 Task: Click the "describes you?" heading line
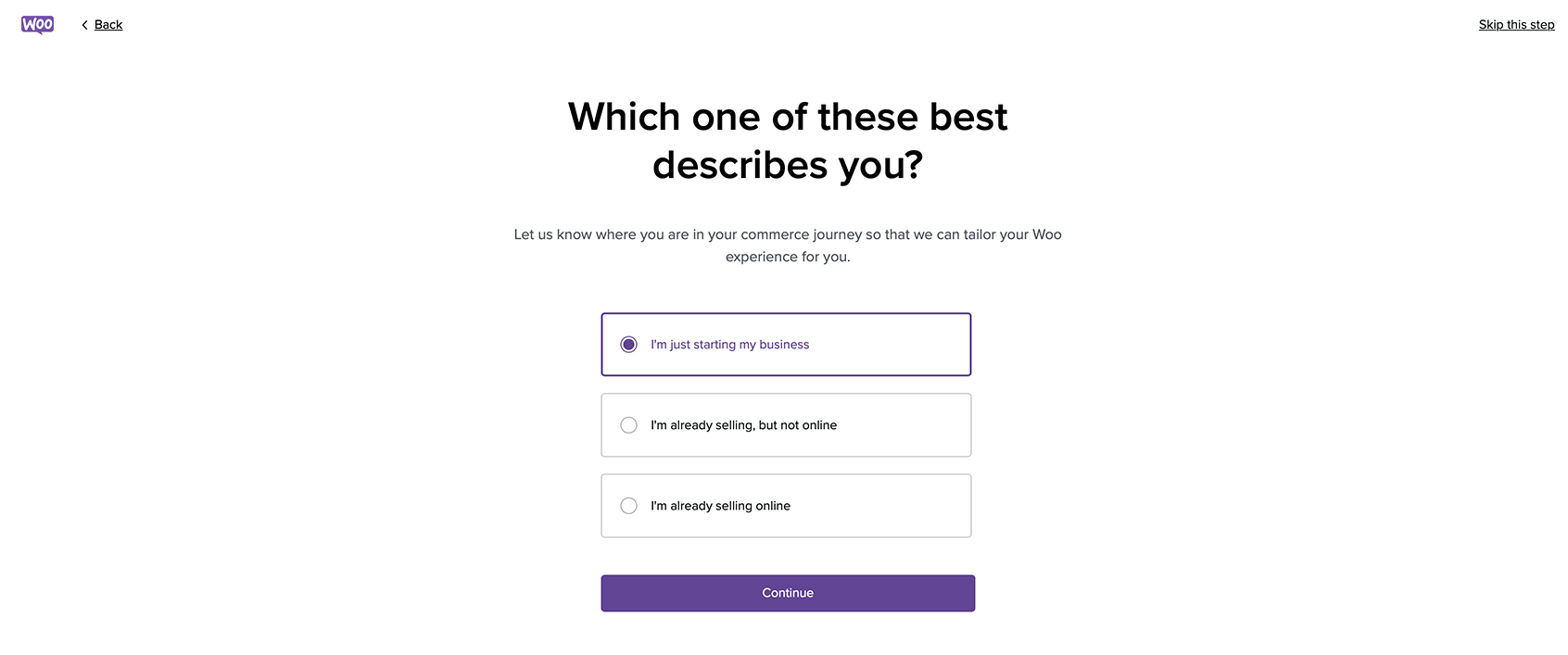click(x=788, y=166)
